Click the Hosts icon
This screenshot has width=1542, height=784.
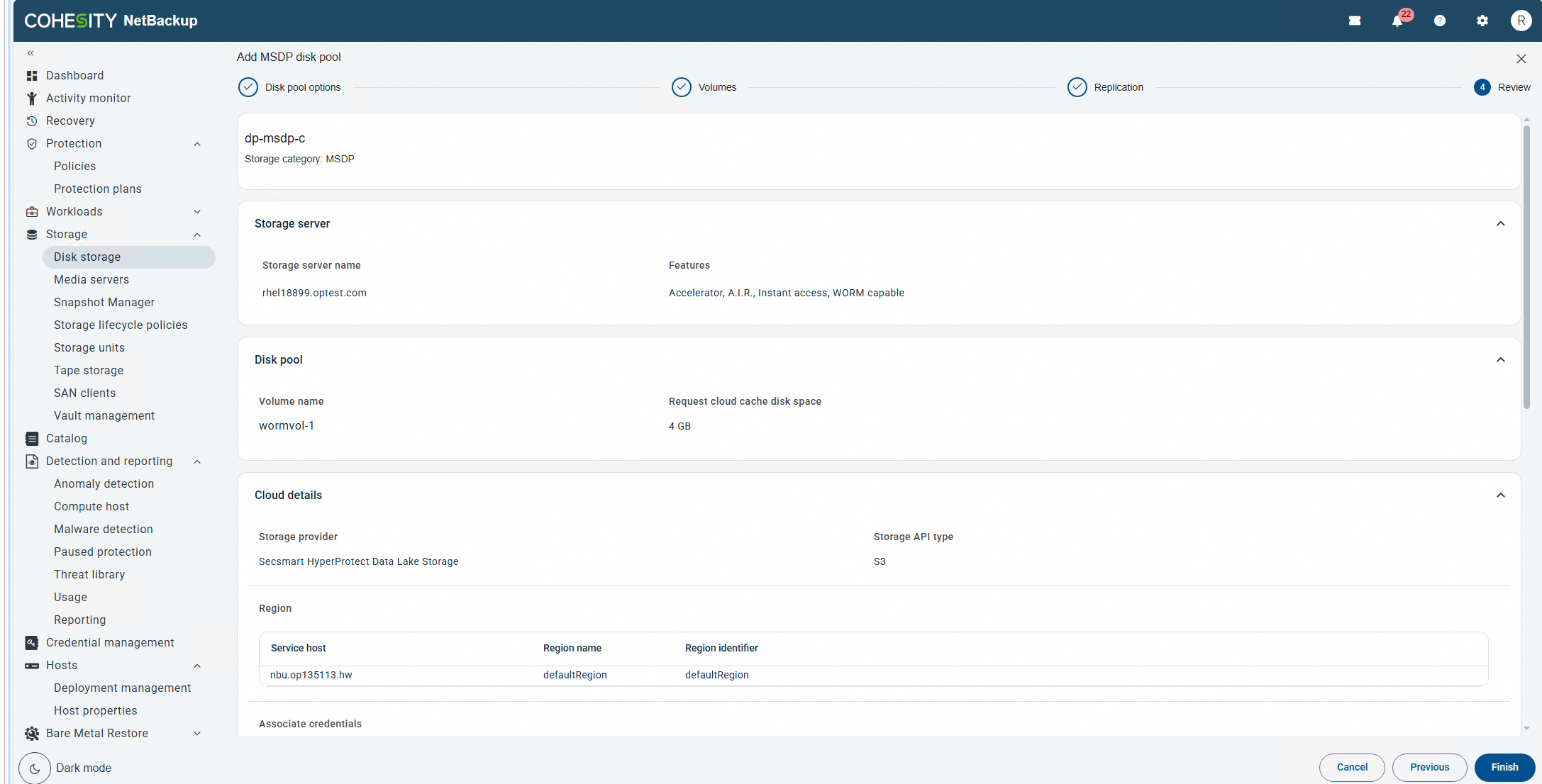[32, 665]
